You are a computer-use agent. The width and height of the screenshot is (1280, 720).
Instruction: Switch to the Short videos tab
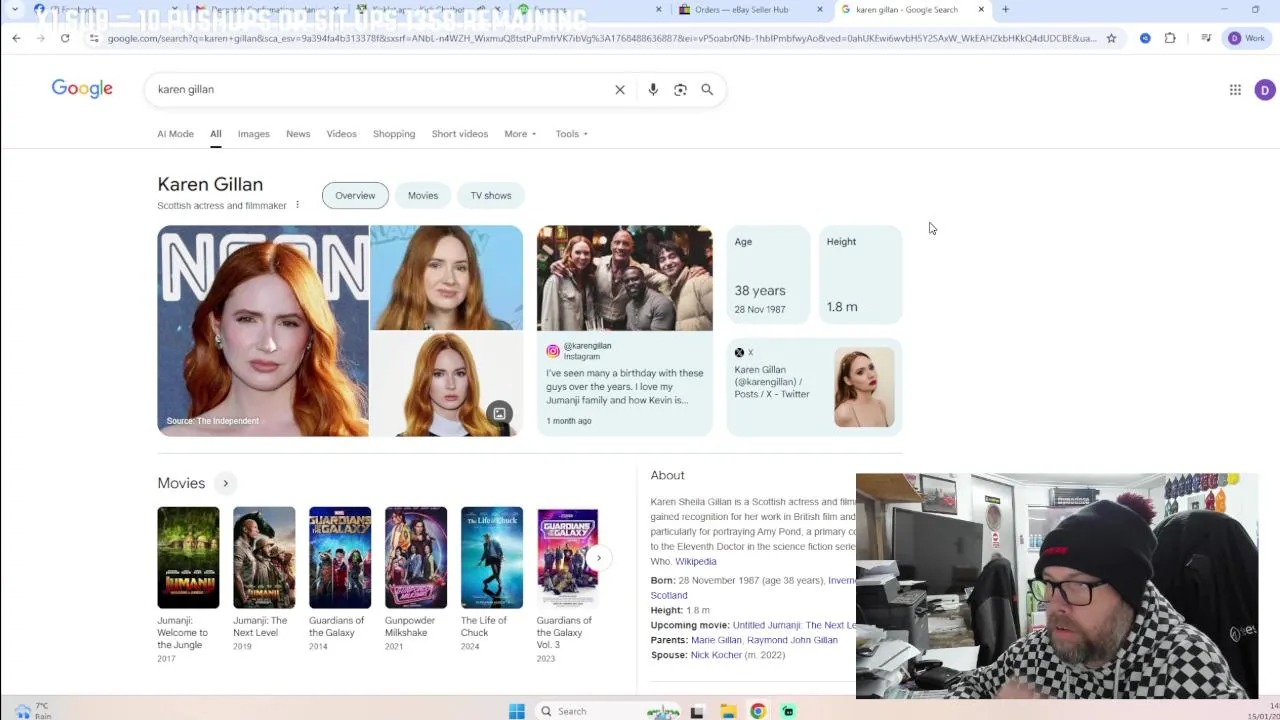click(x=460, y=134)
